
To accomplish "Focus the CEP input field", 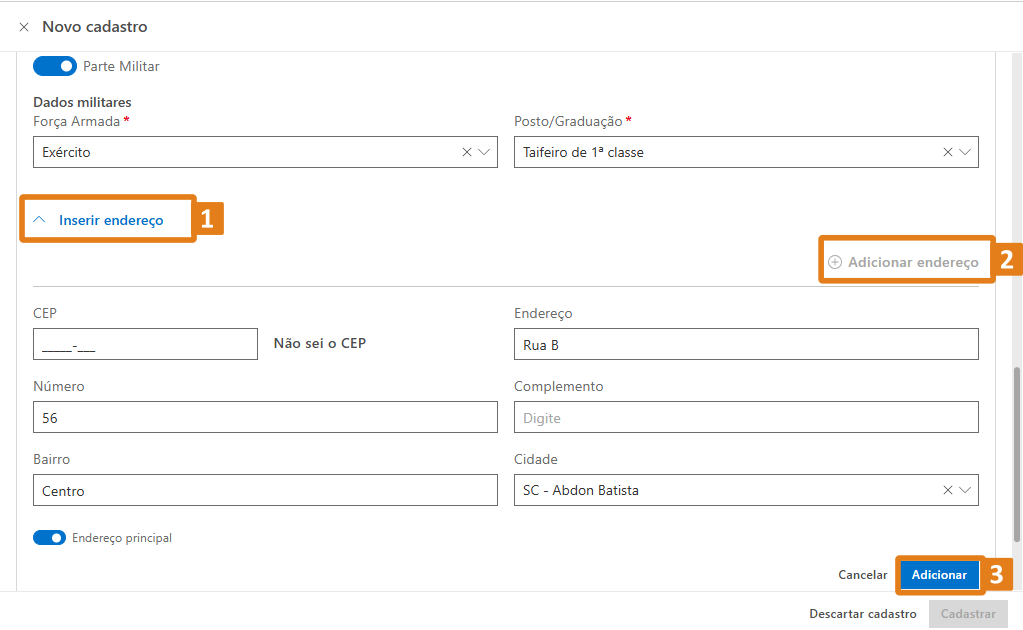I will point(145,344).
